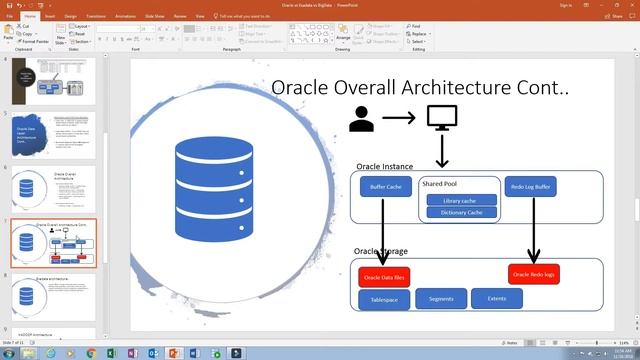The image size is (640, 360).
Task: Activate Format Painter
Action: click(33, 42)
